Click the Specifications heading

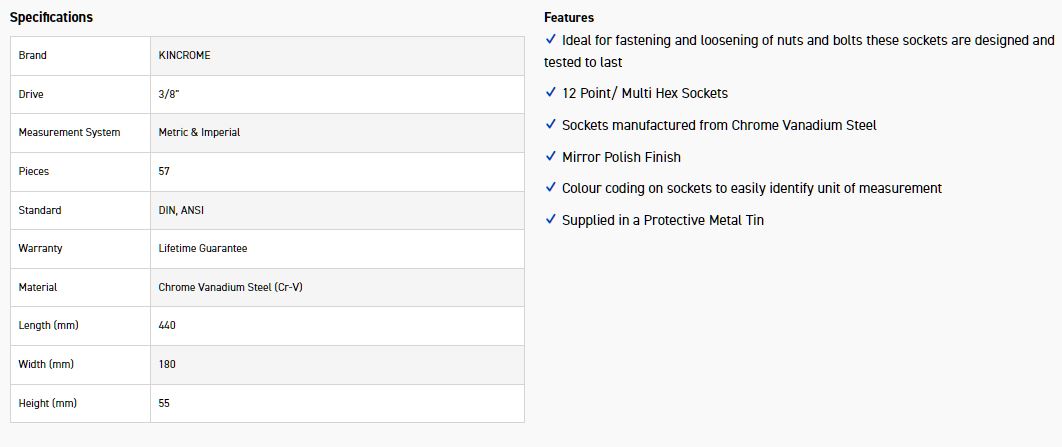pyautogui.click(x=51, y=17)
